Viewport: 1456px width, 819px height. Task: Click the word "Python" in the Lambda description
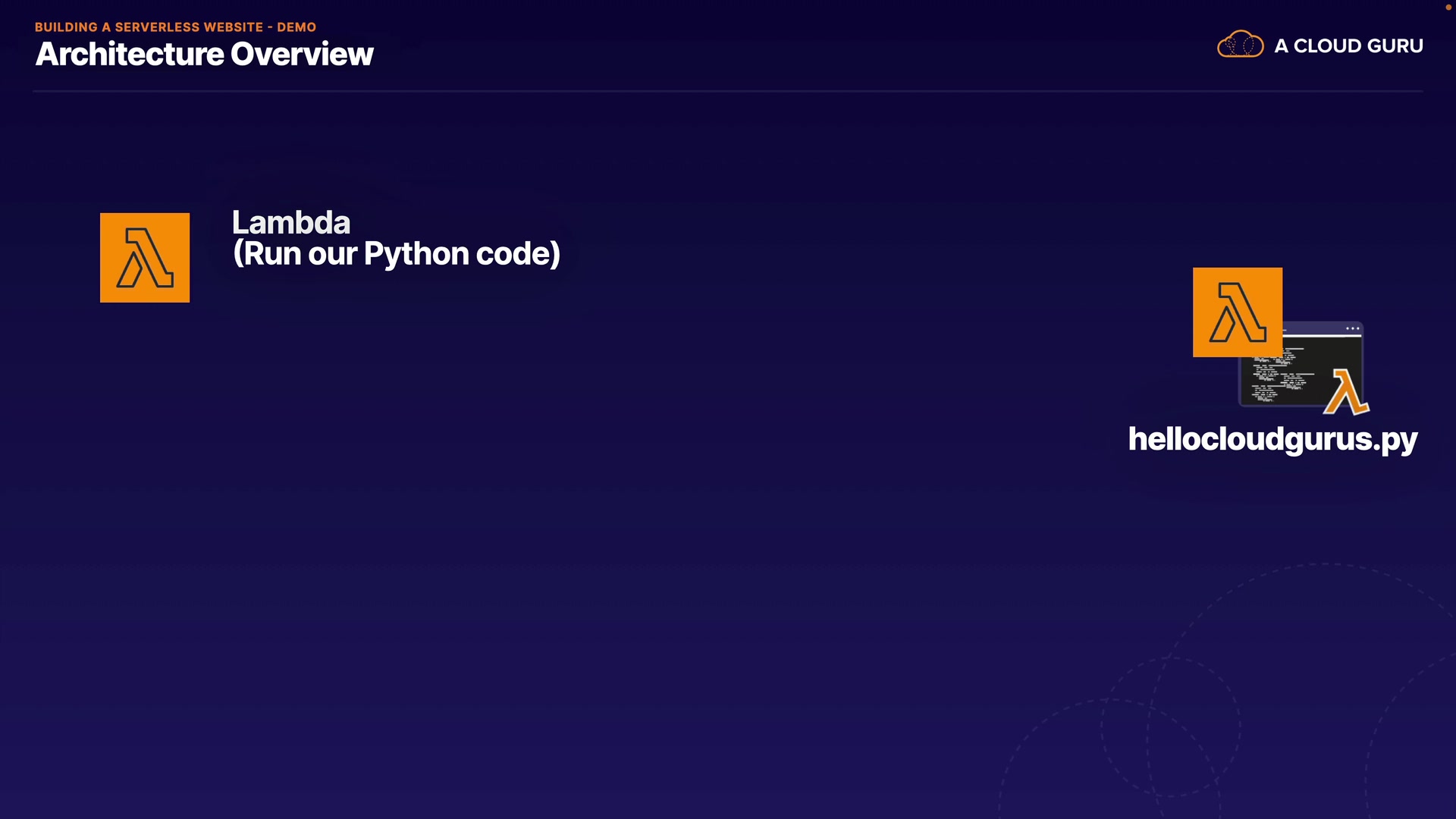[x=416, y=254]
